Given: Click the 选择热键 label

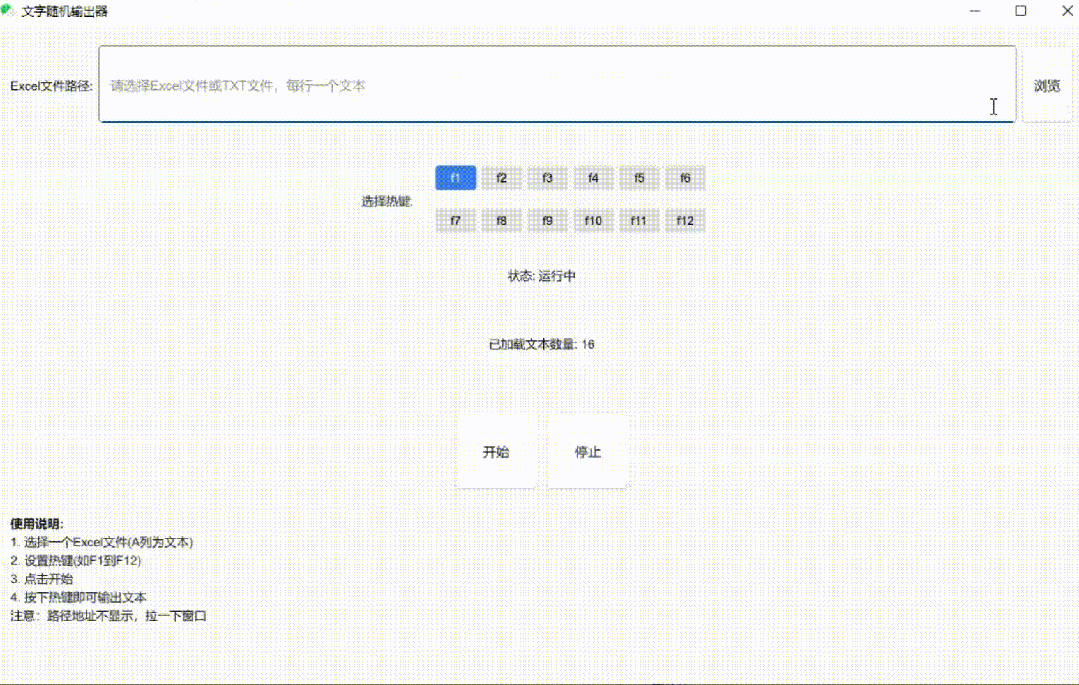Looking at the screenshot, I should (x=386, y=201).
